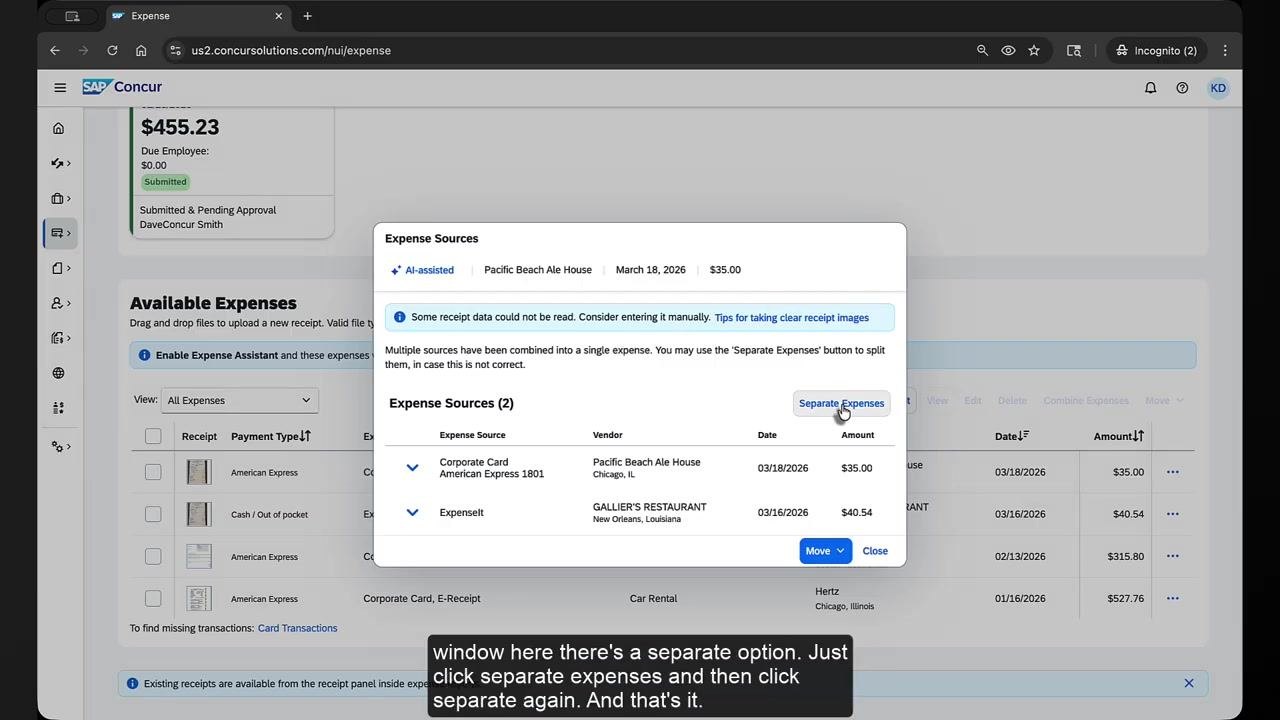Open the browser three-dot menu

1225,50
